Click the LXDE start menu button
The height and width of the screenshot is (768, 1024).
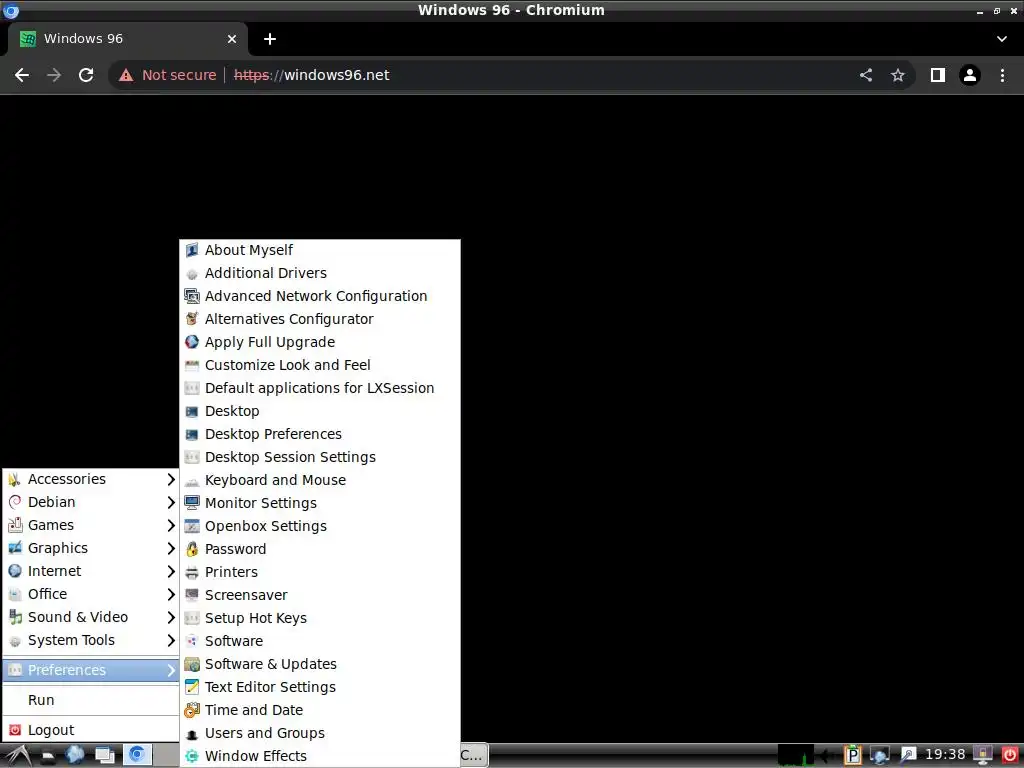18,756
